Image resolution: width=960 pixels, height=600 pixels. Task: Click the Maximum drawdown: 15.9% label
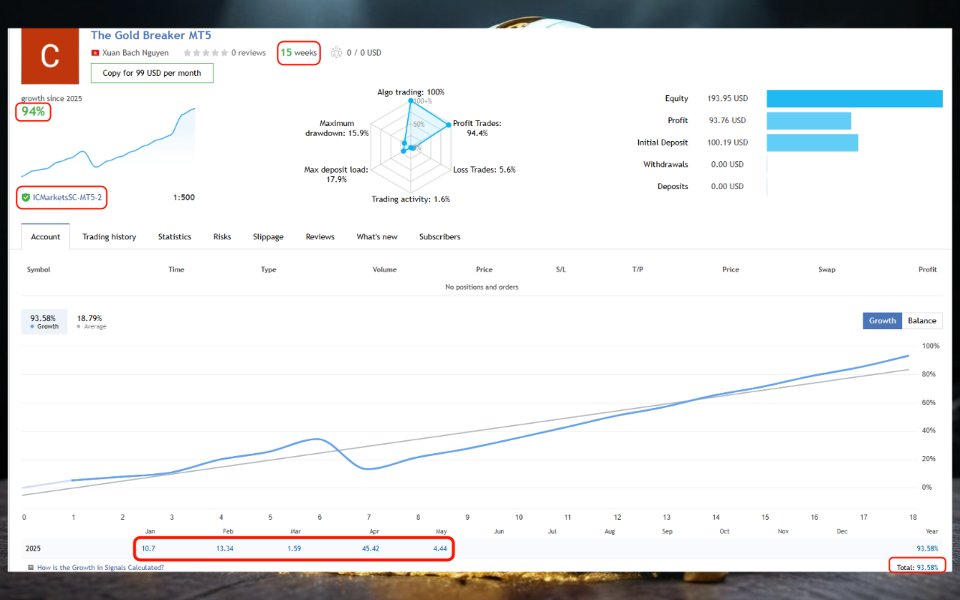(337, 128)
